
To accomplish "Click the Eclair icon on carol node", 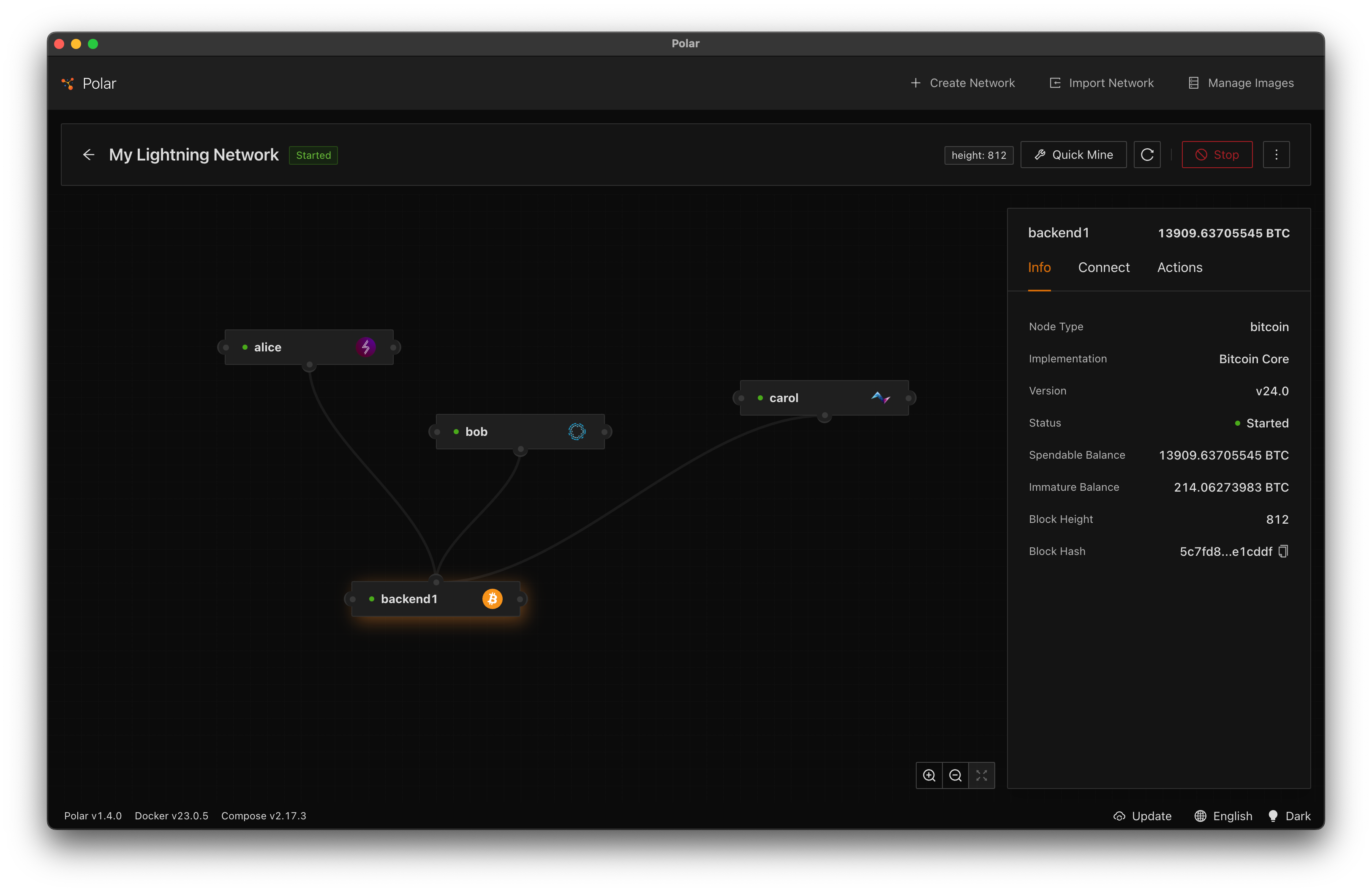I will click(880, 397).
